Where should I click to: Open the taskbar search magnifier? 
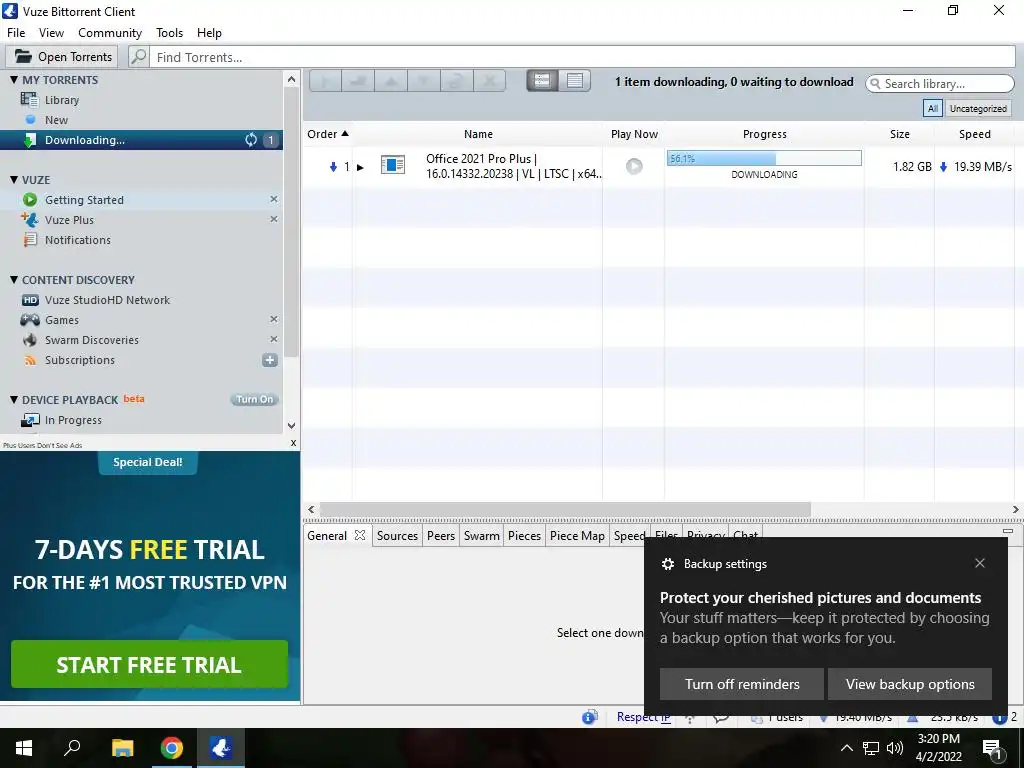[x=72, y=748]
